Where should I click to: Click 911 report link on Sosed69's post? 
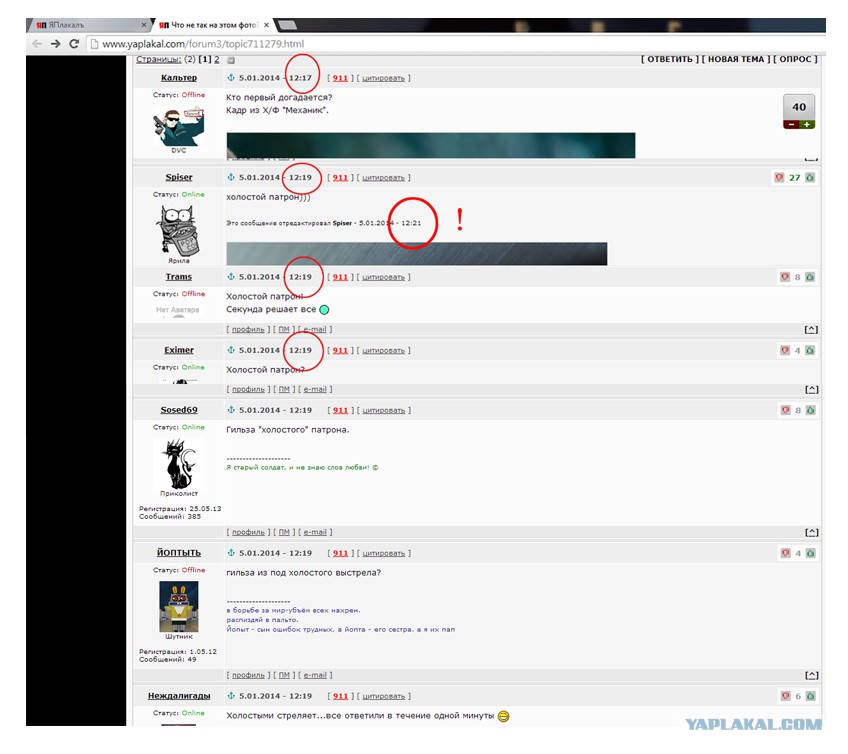[340, 410]
